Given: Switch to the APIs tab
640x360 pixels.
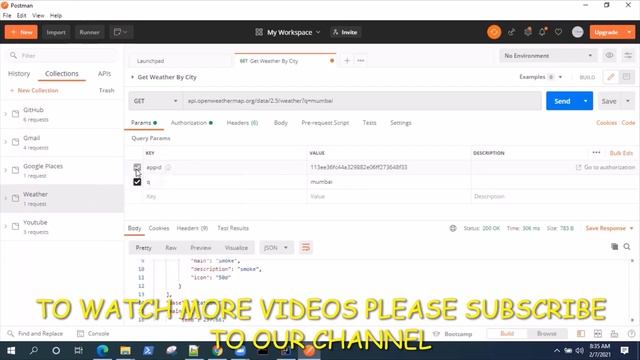Looking at the screenshot, I should [104, 73].
